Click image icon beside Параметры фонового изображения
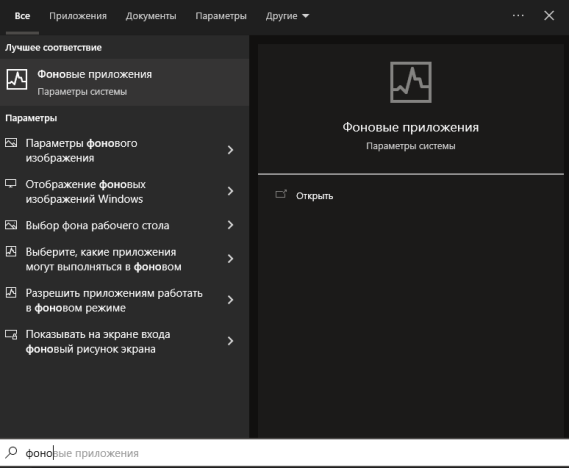The width and height of the screenshot is (569, 468). [x=11, y=143]
